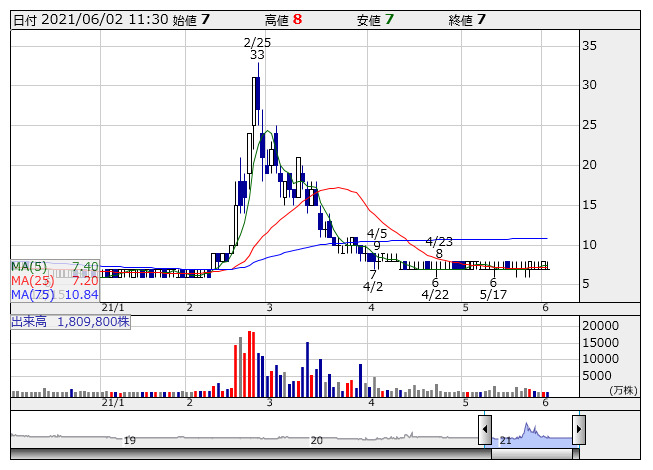
Task: Click the left range handle arrow
Action: (x=484, y=431)
